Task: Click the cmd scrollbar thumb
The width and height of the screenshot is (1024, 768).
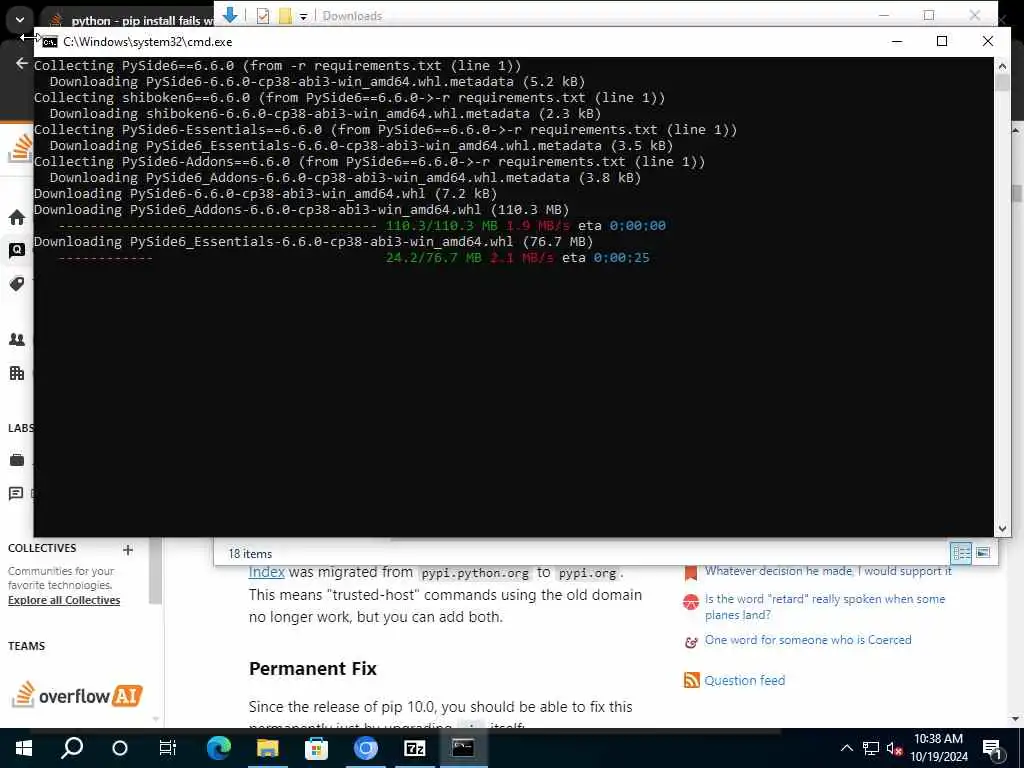Action: [x=1002, y=83]
